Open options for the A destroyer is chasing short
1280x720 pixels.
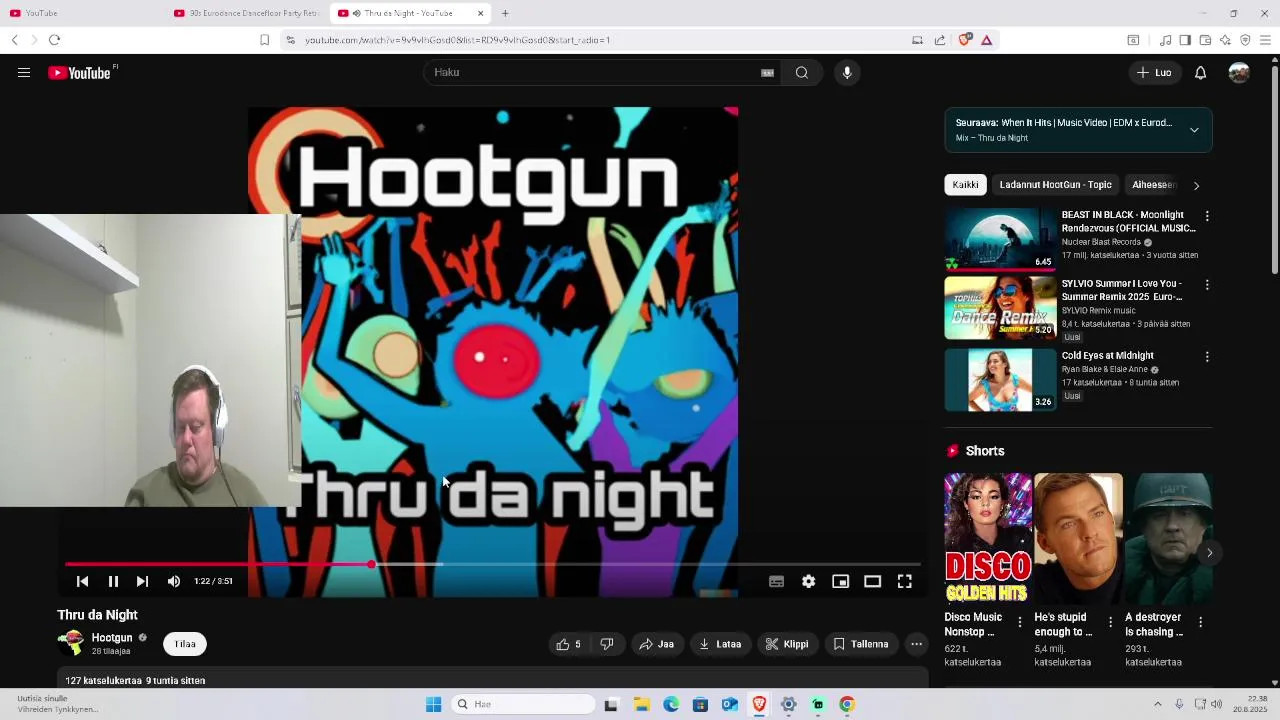coord(1200,622)
